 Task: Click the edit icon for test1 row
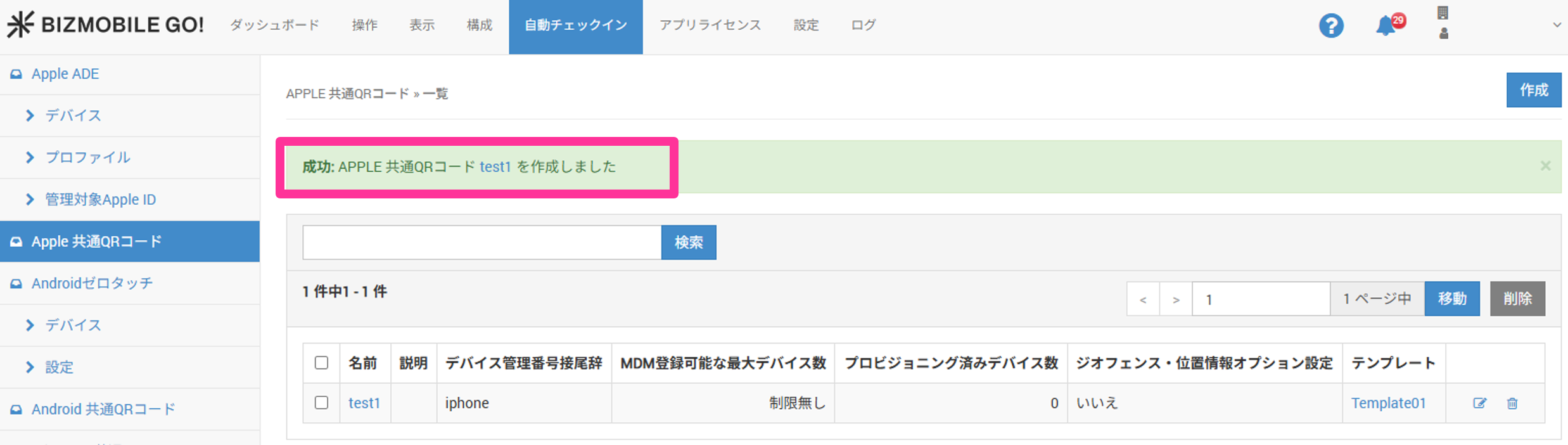click(1479, 403)
